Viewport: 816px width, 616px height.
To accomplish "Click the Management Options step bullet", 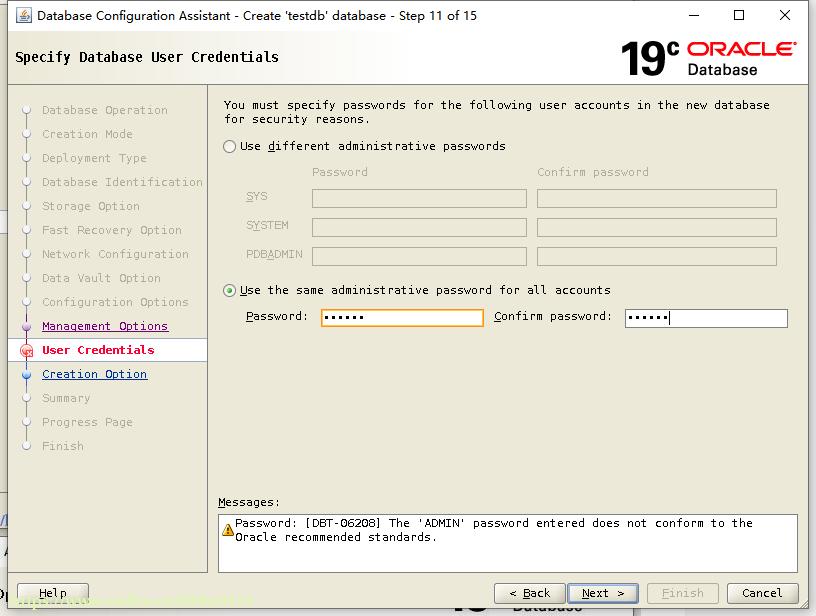I will pyautogui.click(x=27, y=327).
